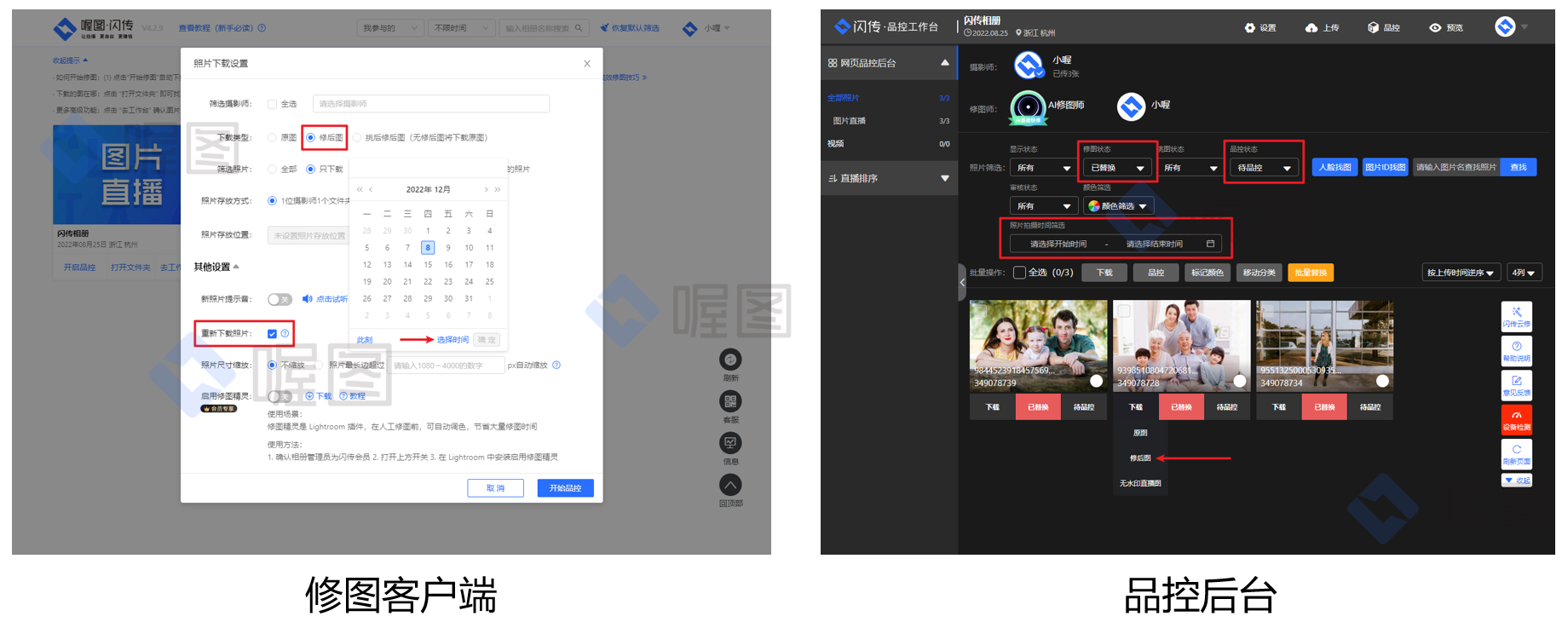Click the help icon next to 重新下载照片
Viewport: 1568px width, 622px height.
[x=285, y=333]
